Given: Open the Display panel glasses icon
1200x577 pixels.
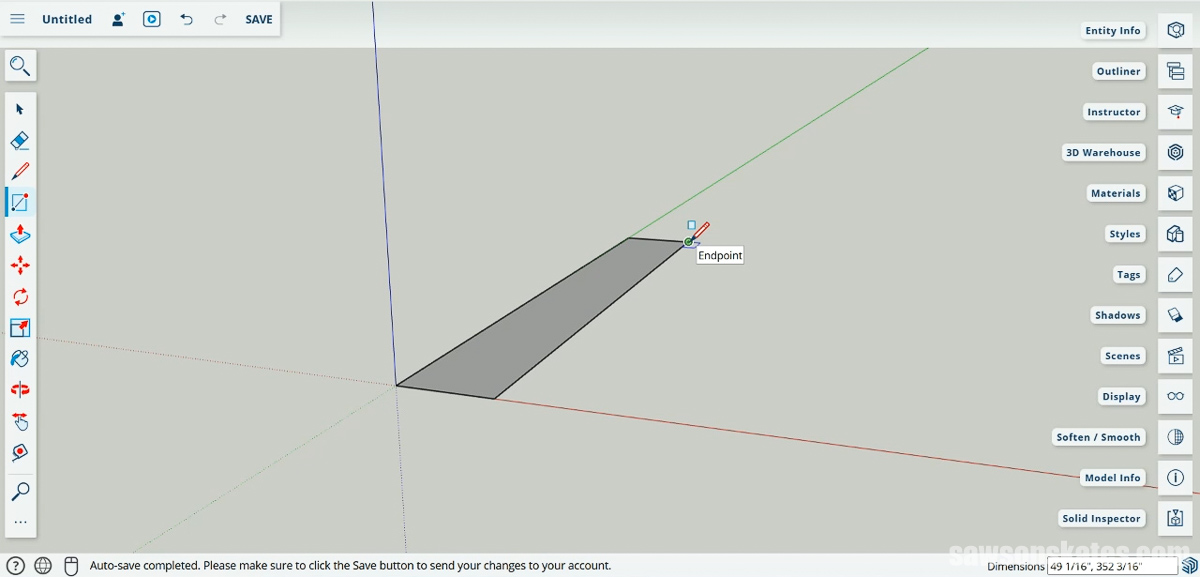Looking at the screenshot, I should pyautogui.click(x=1176, y=396).
